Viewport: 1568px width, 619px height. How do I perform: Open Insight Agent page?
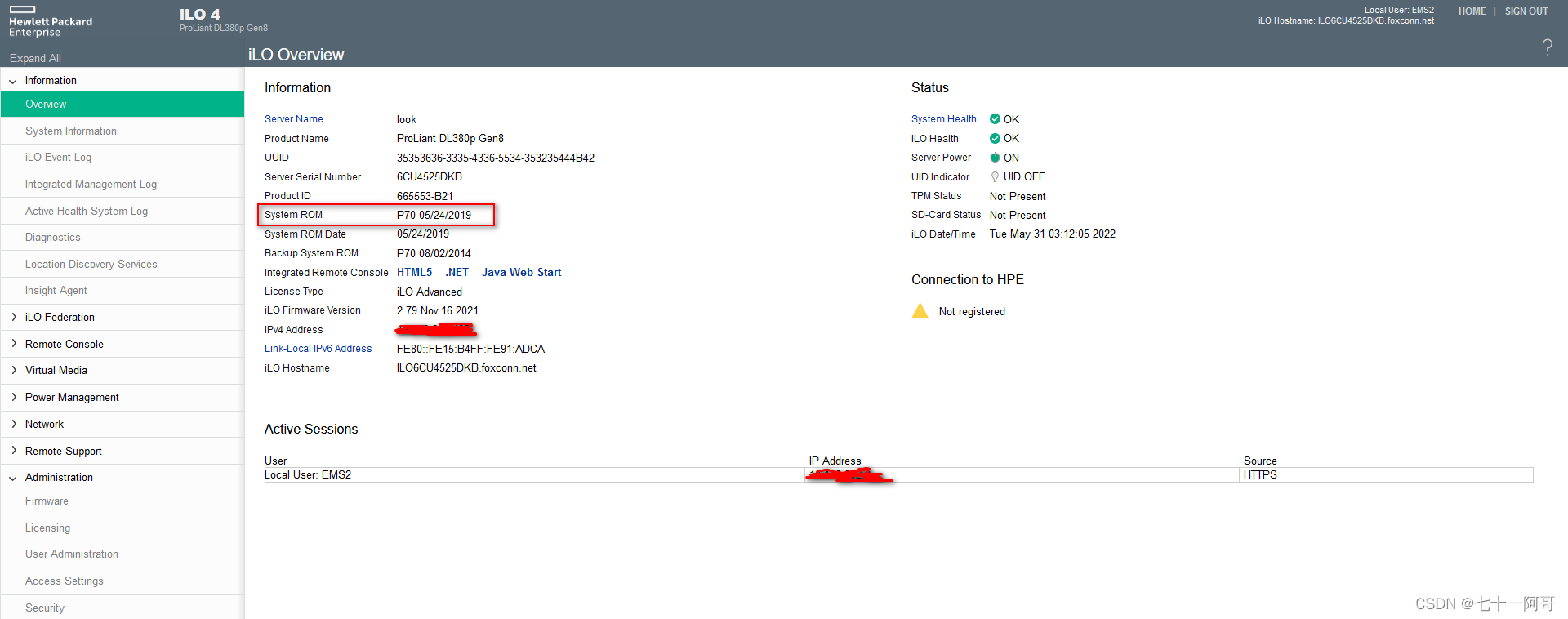click(x=122, y=291)
